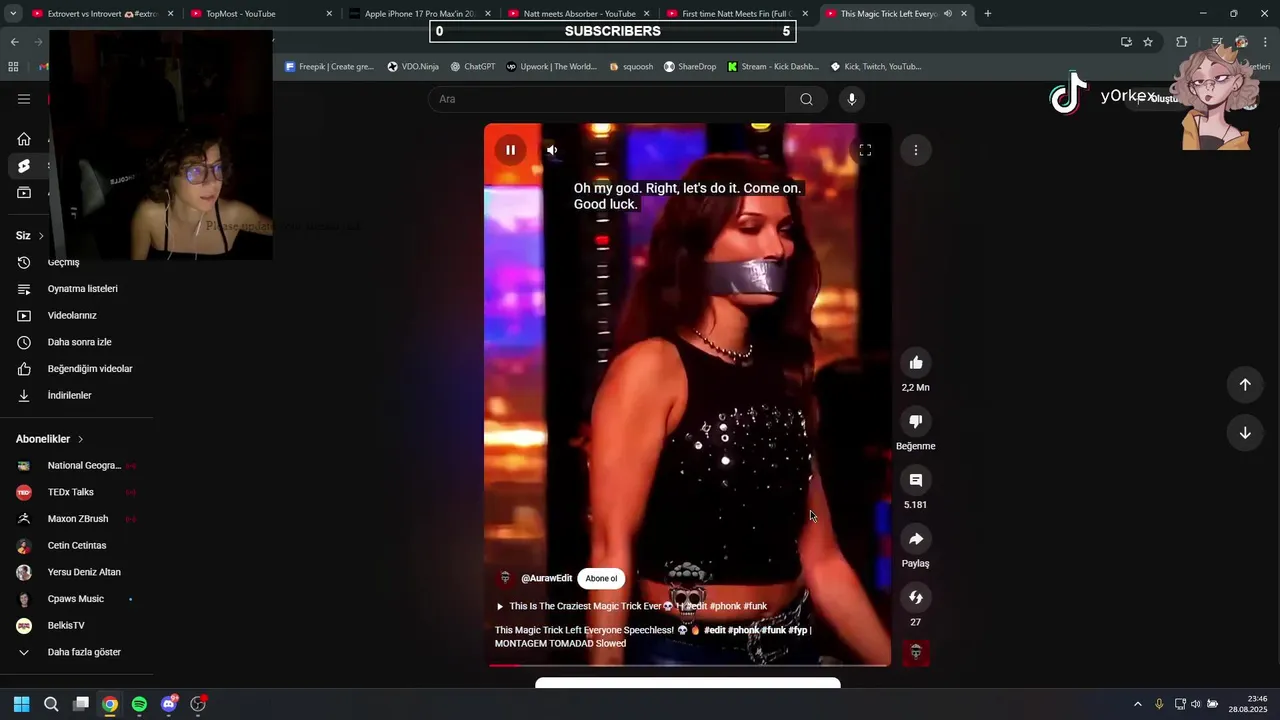Share the Short via Paylaş arrow
1280x720 pixels.
click(x=915, y=539)
